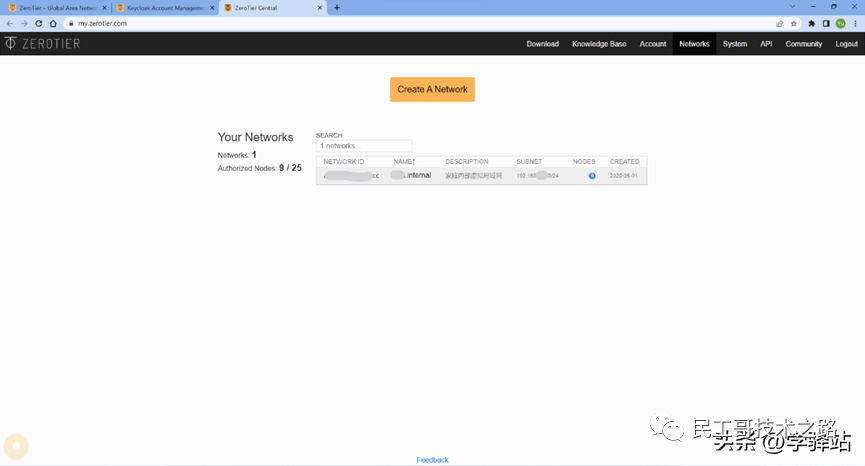Go back using browser back arrow
The width and height of the screenshot is (865, 466).
[x=9, y=23]
